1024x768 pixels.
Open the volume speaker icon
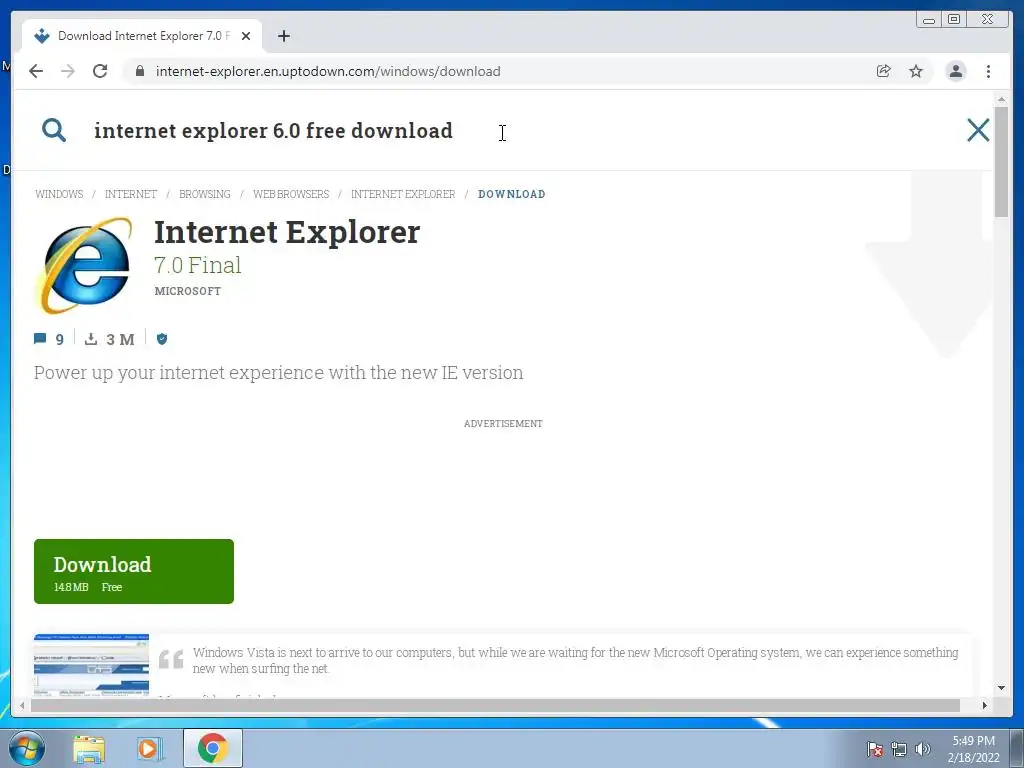coord(922,749)
